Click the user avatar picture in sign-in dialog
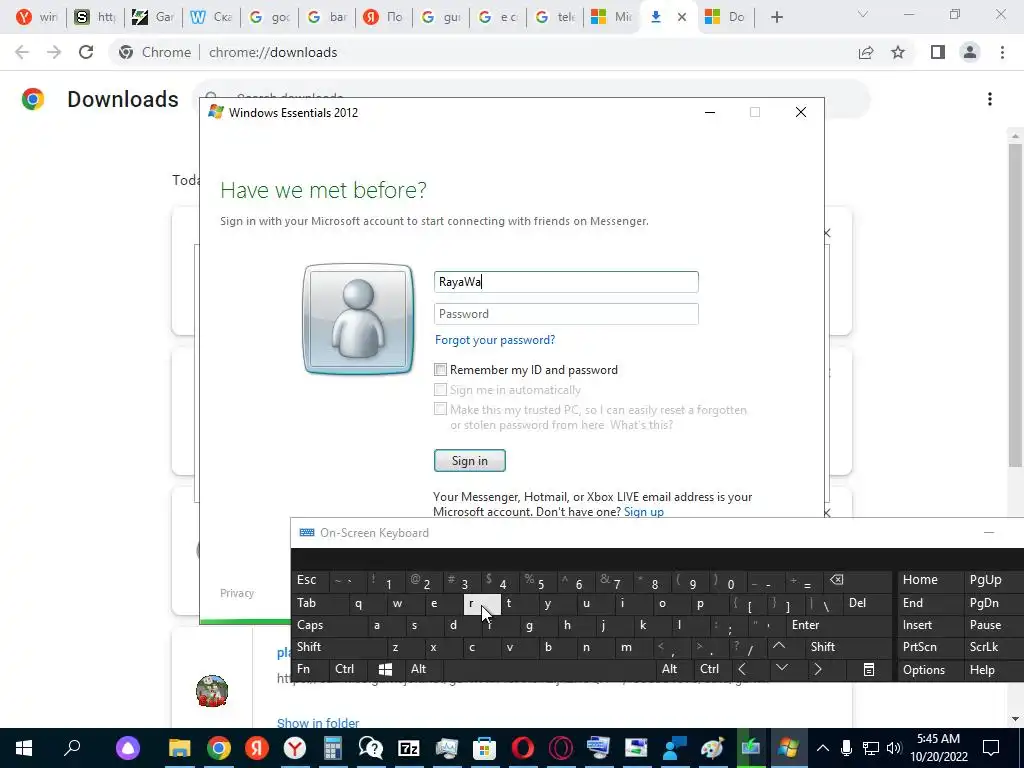This screenshot has width=1024, height=768. 358,319
